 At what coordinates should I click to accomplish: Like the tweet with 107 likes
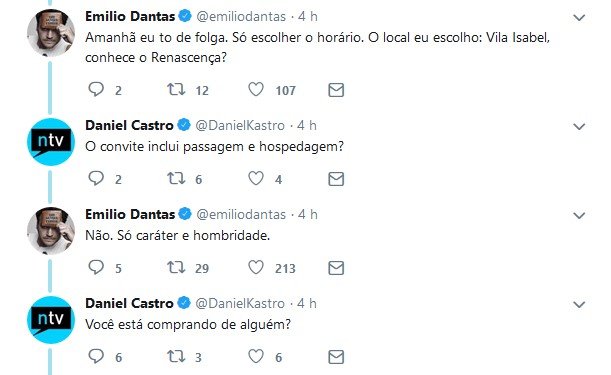click(x=256, y=90)
